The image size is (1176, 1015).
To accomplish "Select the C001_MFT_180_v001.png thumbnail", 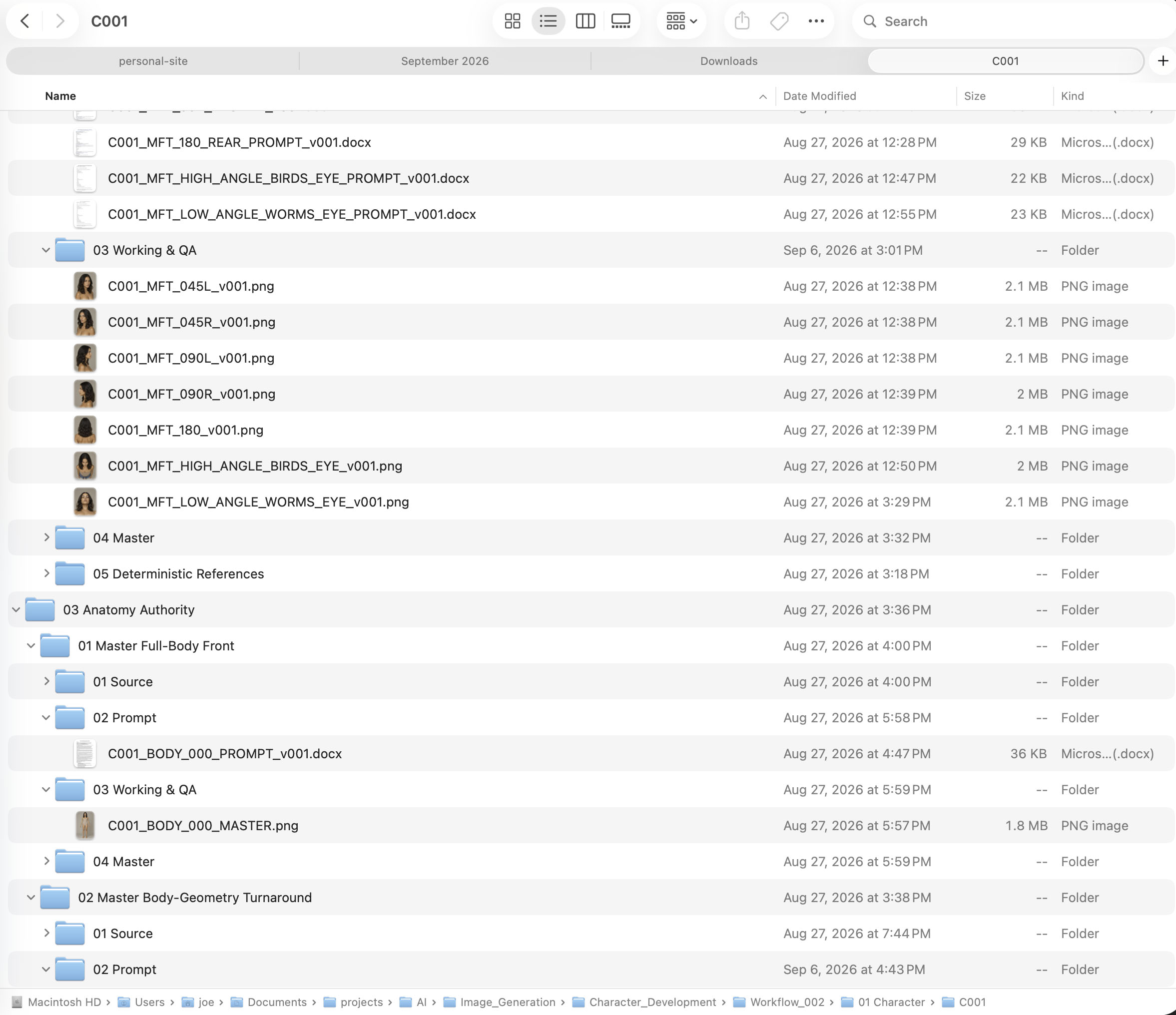I will click(x=85, y=430).
